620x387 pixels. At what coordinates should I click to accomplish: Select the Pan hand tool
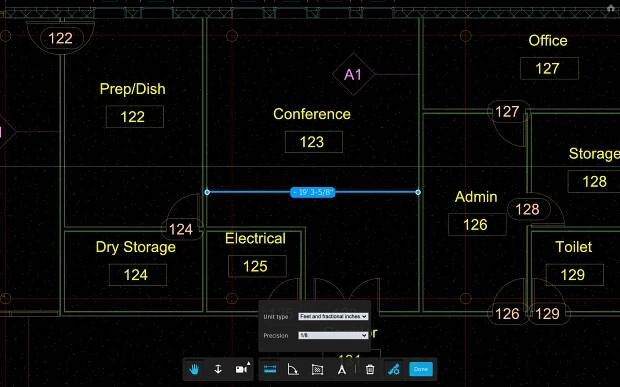(194, 369)
